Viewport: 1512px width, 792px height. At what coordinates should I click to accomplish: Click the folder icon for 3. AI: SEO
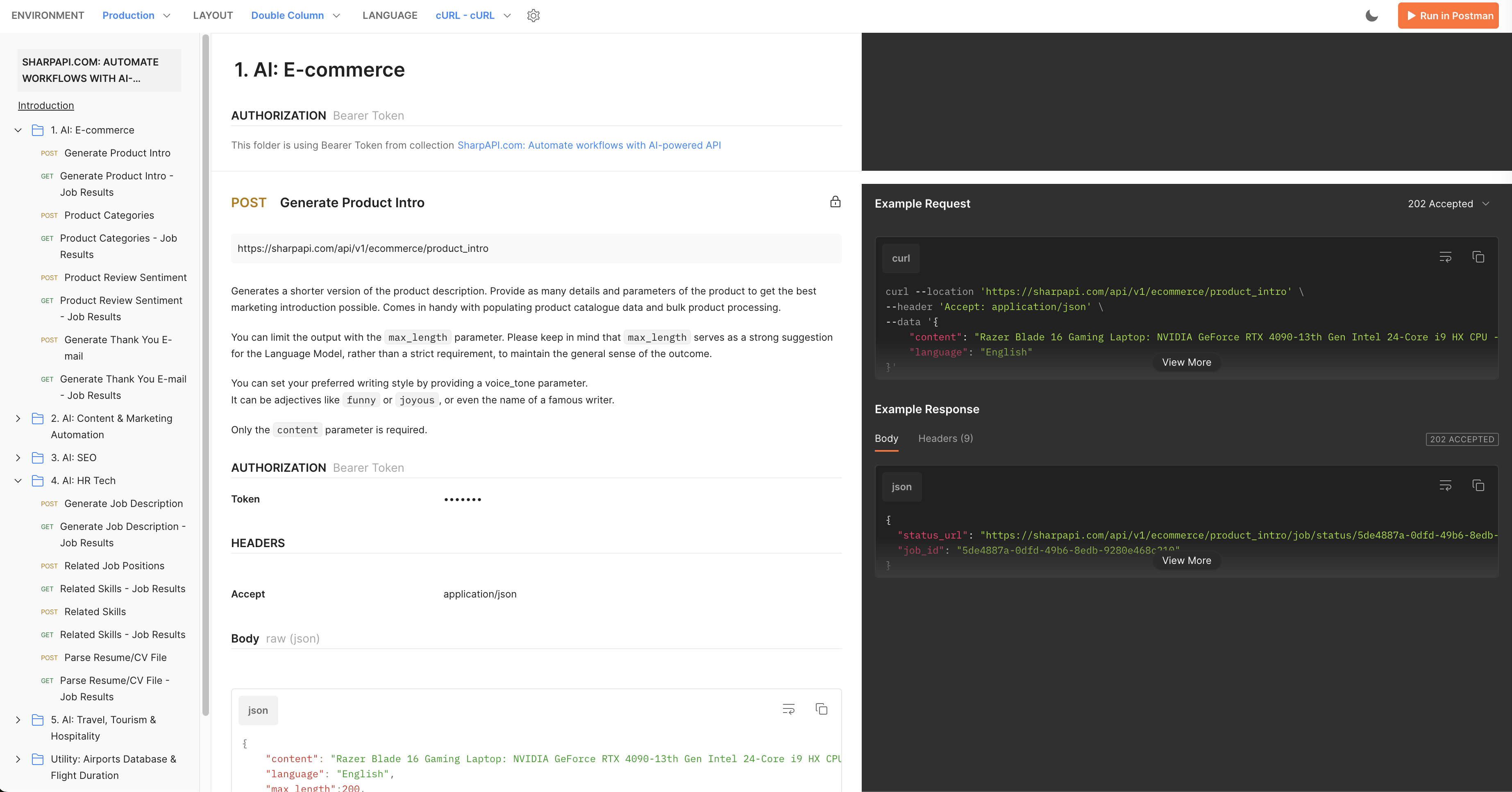coord(38,457)
